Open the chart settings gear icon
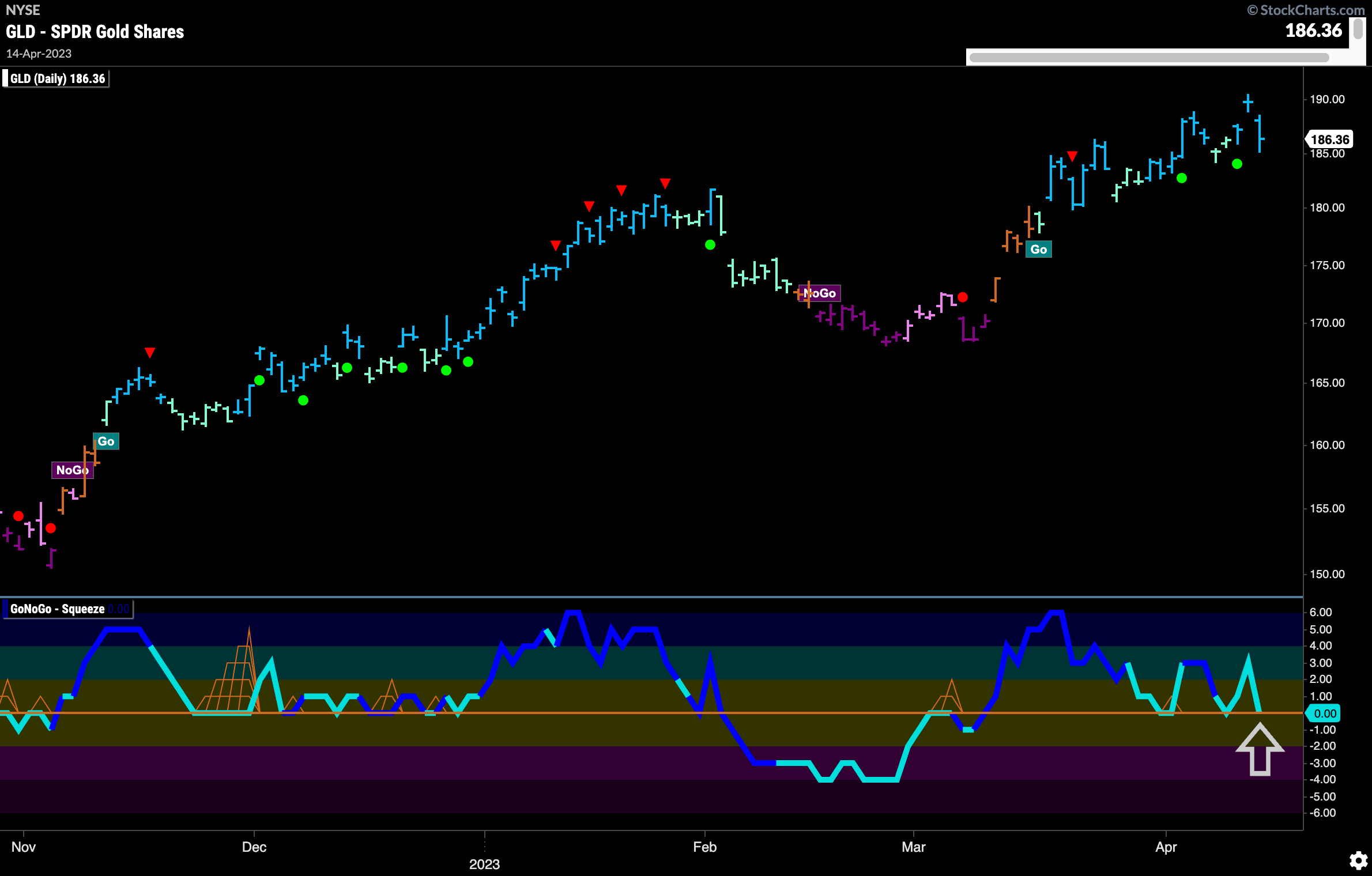This screenshot has width=1372, height=876. click(x=1358, y=861)
